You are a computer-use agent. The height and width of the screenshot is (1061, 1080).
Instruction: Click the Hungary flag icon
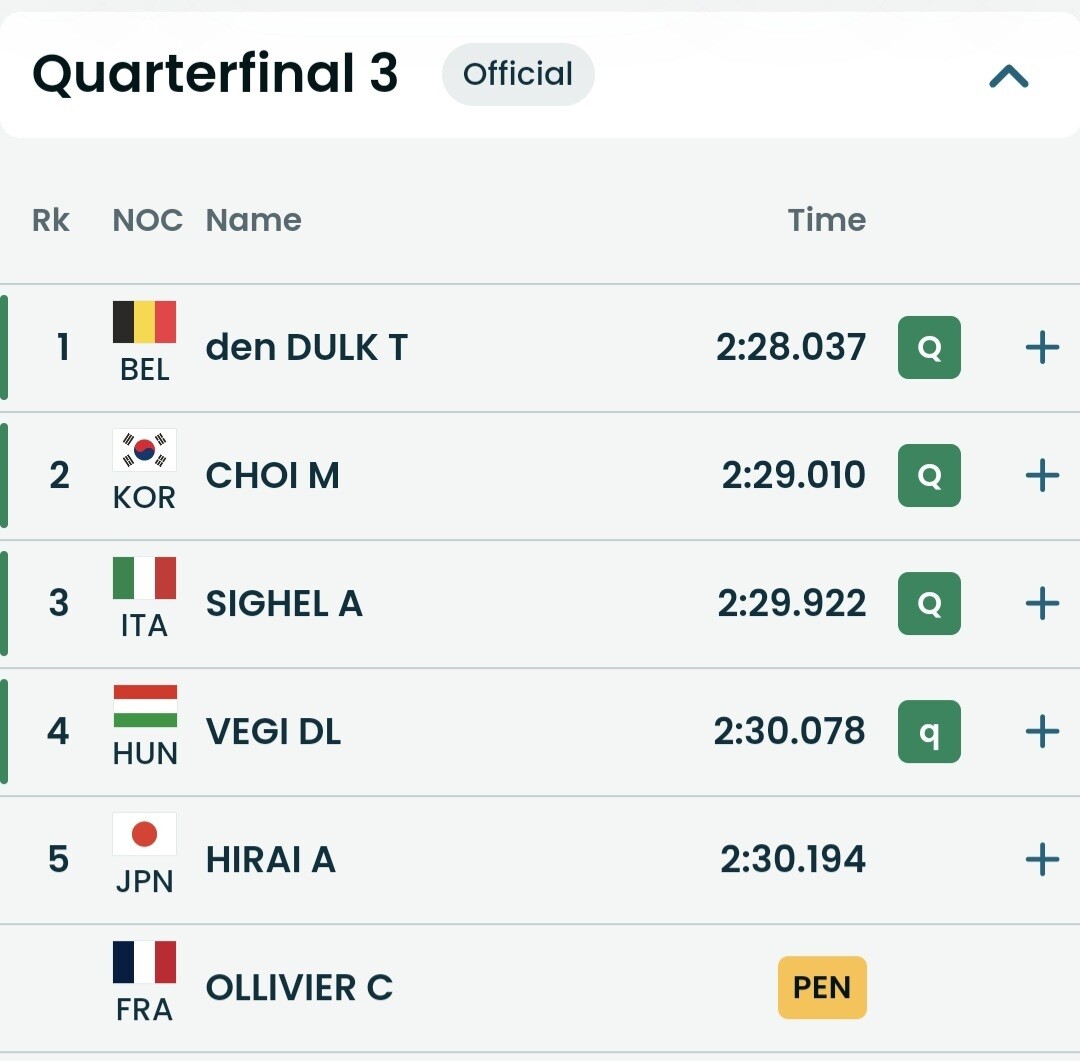pos(144,706)
